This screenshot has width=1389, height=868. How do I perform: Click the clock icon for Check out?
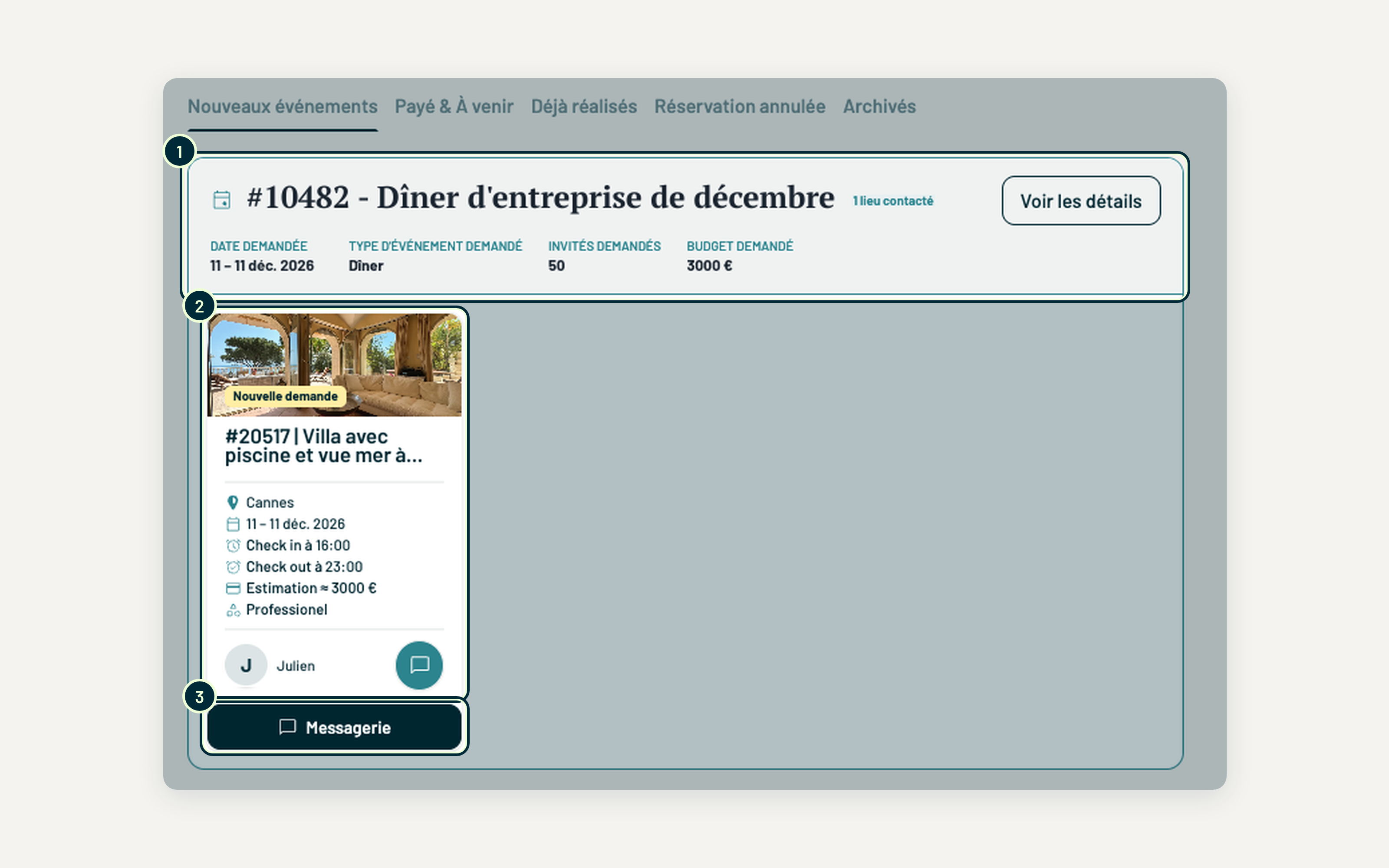click(x=233, y=567)
